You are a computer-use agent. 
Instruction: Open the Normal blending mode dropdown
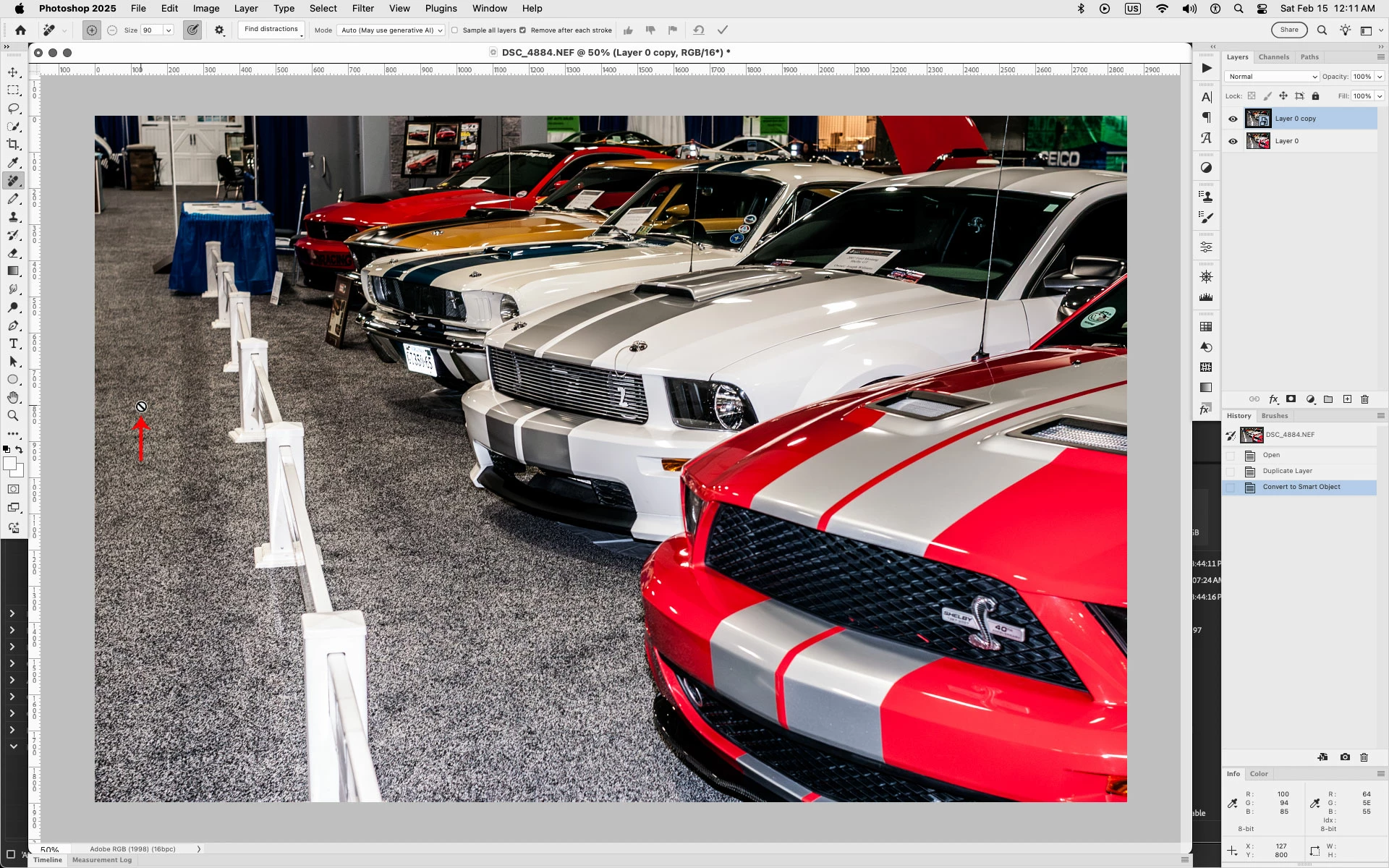tap(1271, 77)
